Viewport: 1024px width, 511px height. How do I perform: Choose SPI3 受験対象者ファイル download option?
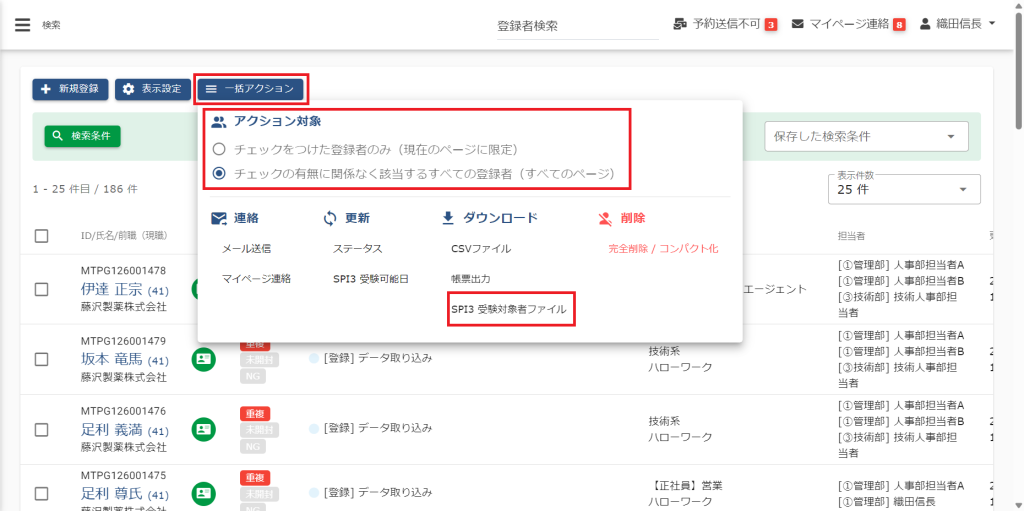pyautogui.click(x=508, y=310)
